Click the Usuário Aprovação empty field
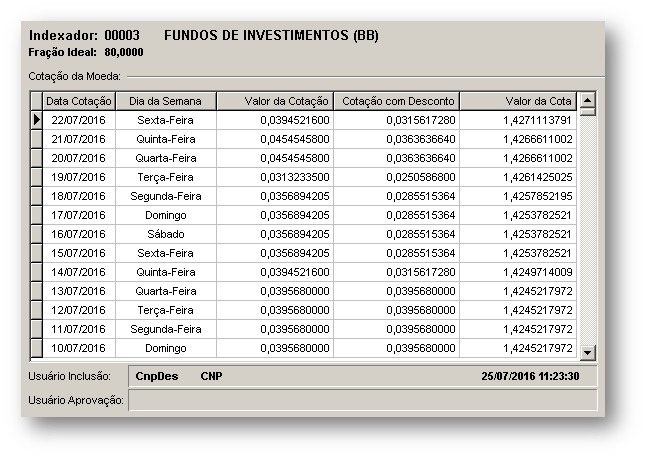The width and height of the screenshot is (647, 459). 363,400
